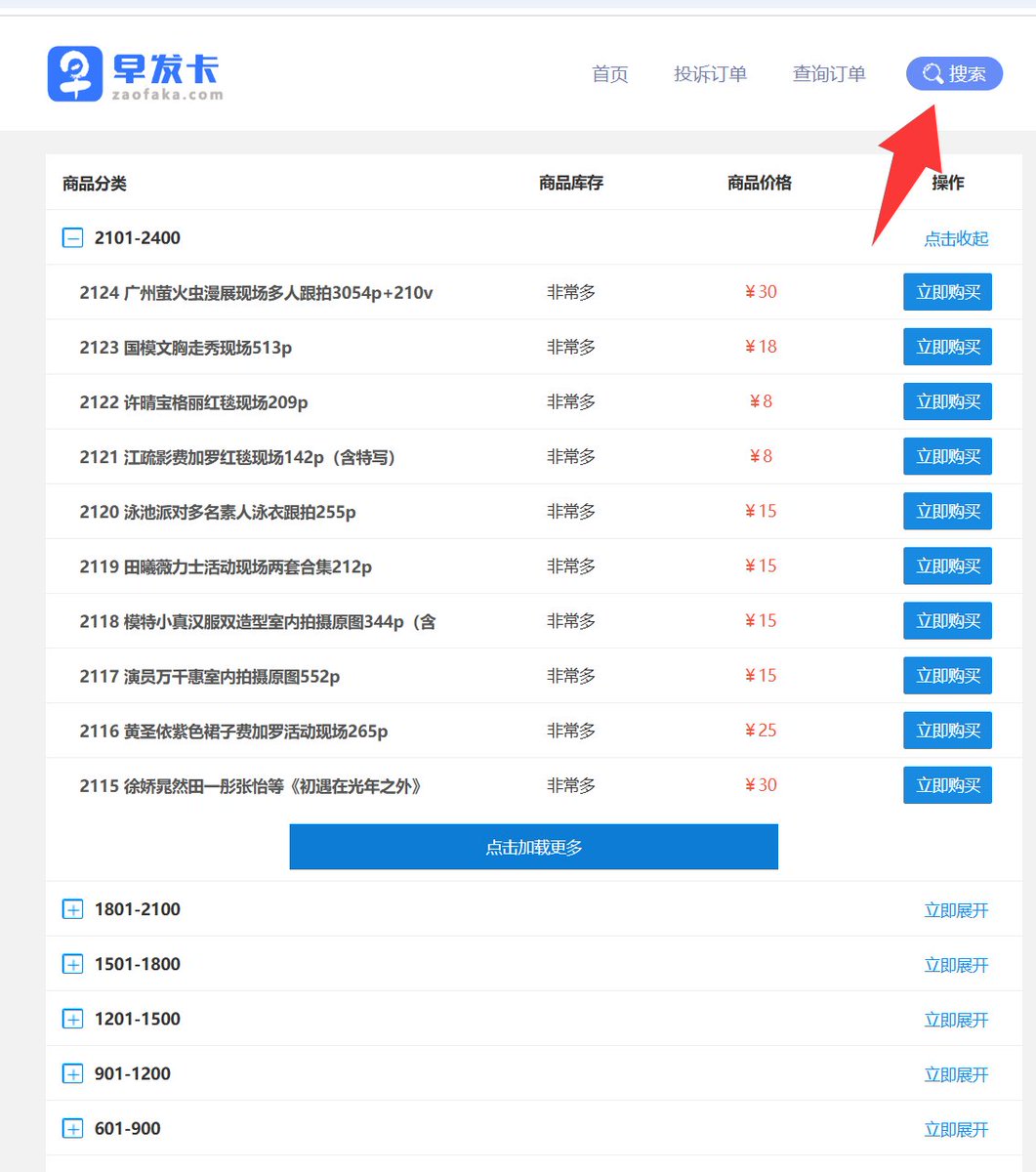Click the ¥30 price of item 2124
The image size is (1036, 1172).
click(x=761, y=292)
